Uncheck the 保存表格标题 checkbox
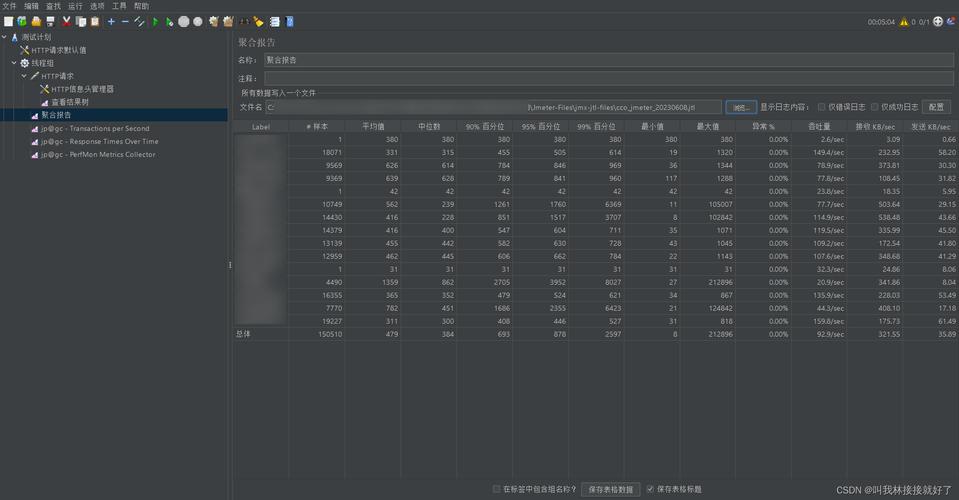959x500 pixels. (x=650, y=489)
